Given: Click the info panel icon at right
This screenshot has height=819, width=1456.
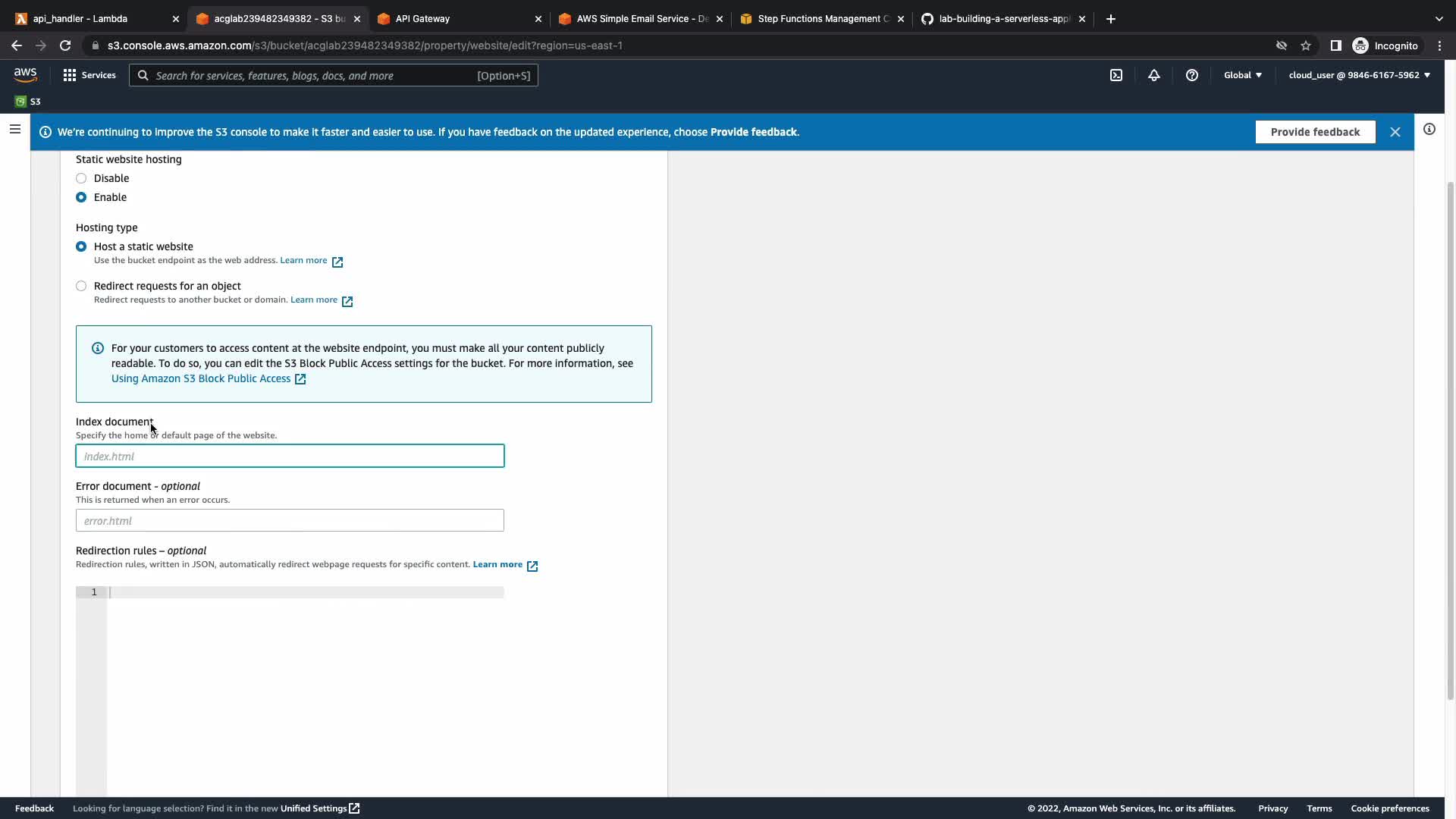Looking at the screenshot, I should (1429, 129).
